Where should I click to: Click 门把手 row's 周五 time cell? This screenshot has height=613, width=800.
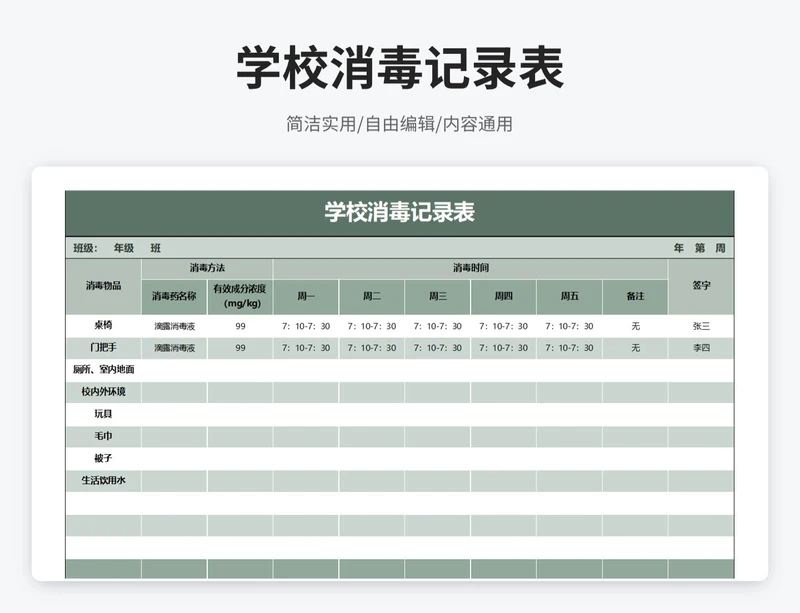coord(569,348)
